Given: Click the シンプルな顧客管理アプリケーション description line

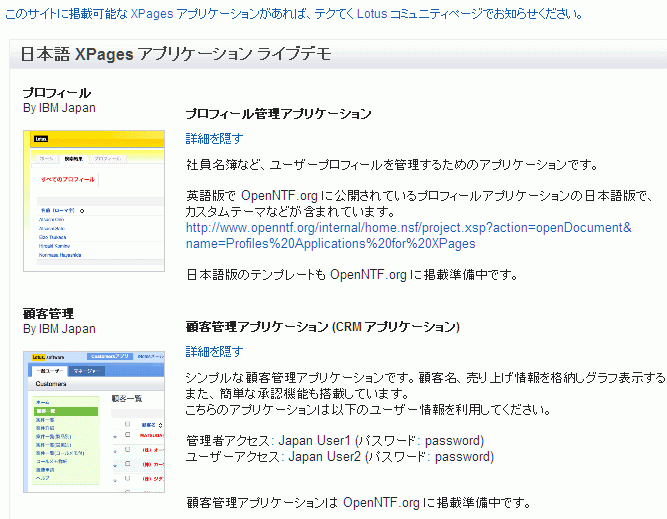Looking at the screenshot, I should pos(425,378).
